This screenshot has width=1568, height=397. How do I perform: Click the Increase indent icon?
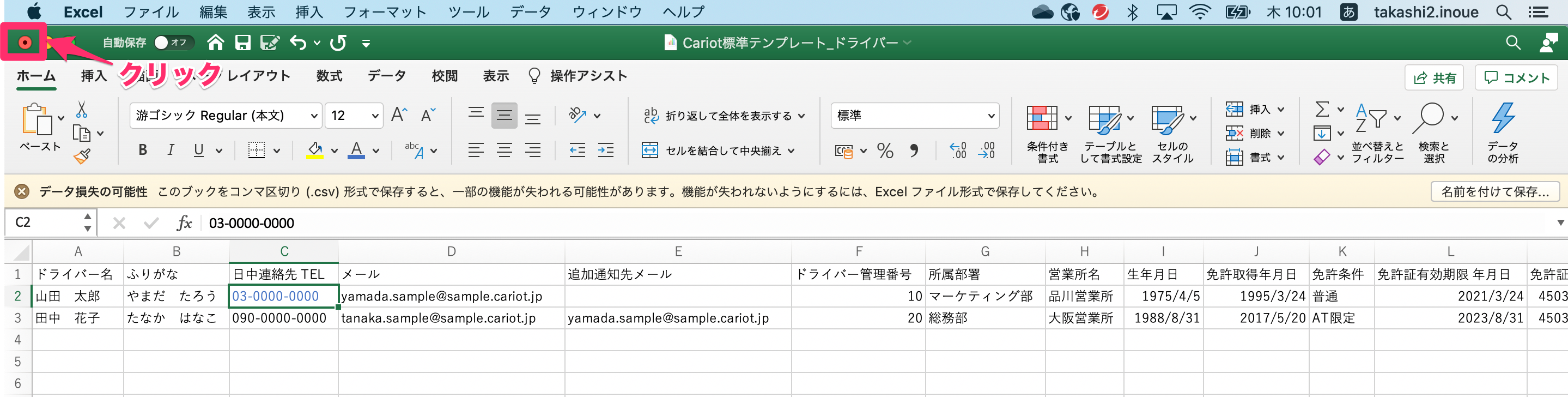606,151
